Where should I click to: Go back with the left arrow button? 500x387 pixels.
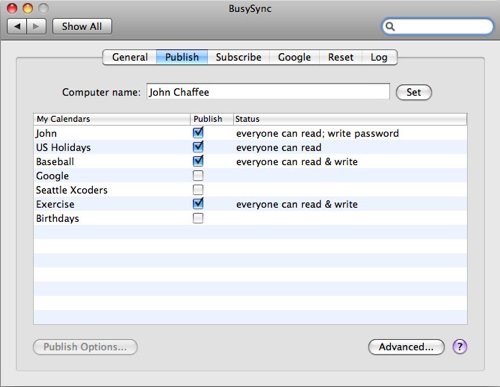tap(17, 26)
